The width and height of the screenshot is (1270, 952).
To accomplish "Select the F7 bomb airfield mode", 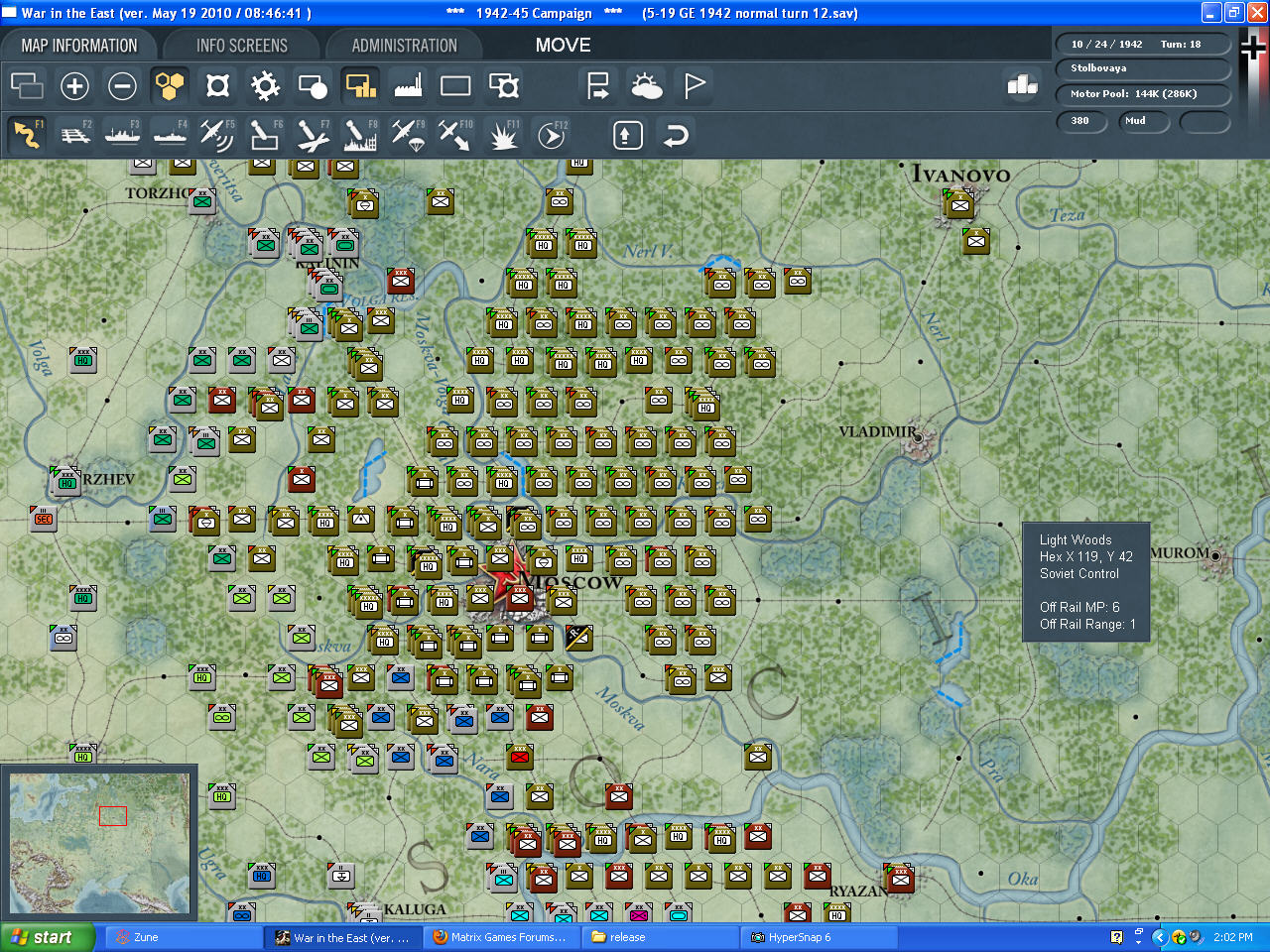I will coord(313,134).
